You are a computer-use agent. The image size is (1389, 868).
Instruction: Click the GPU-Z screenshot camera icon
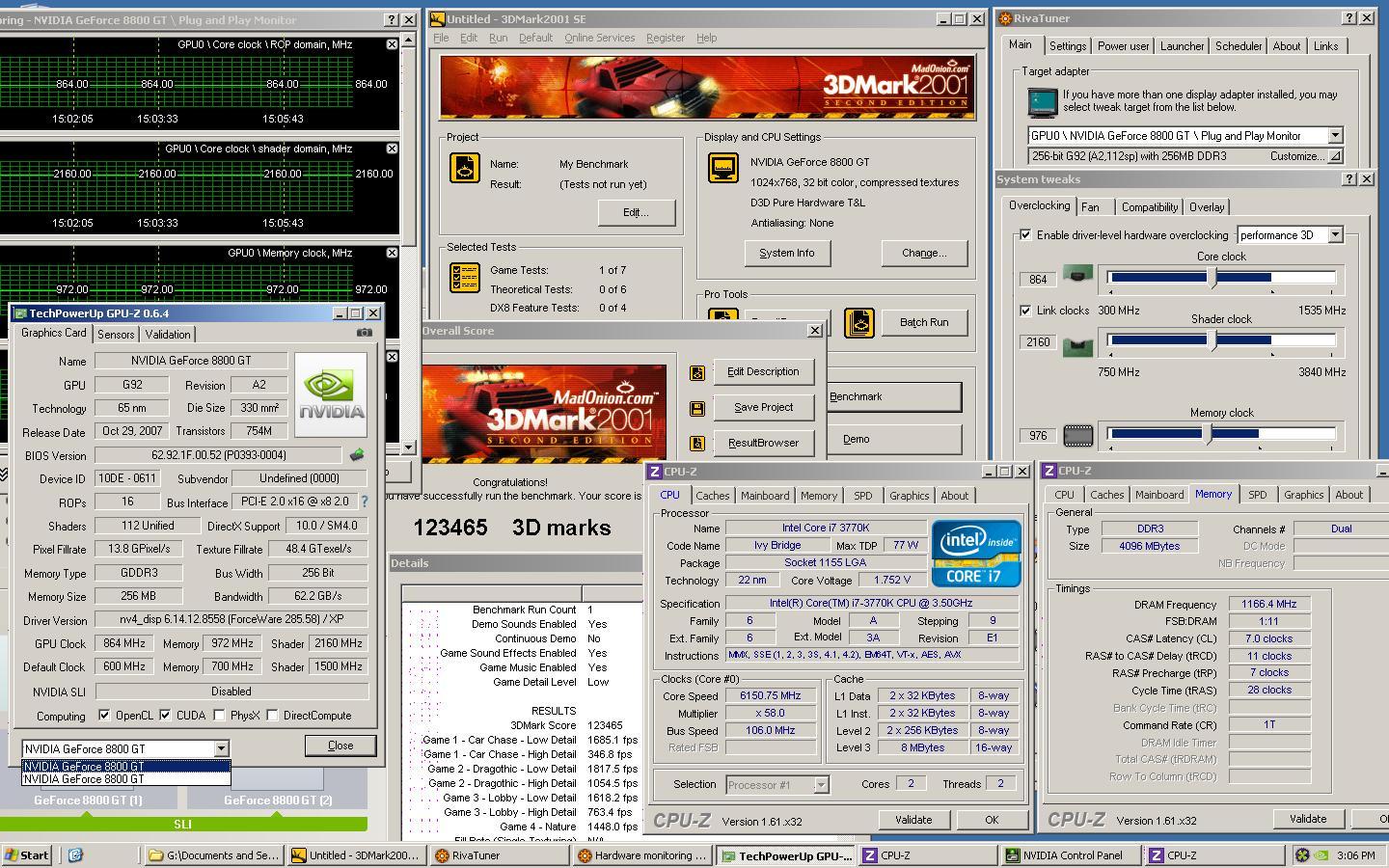click(x=364, y=333)
